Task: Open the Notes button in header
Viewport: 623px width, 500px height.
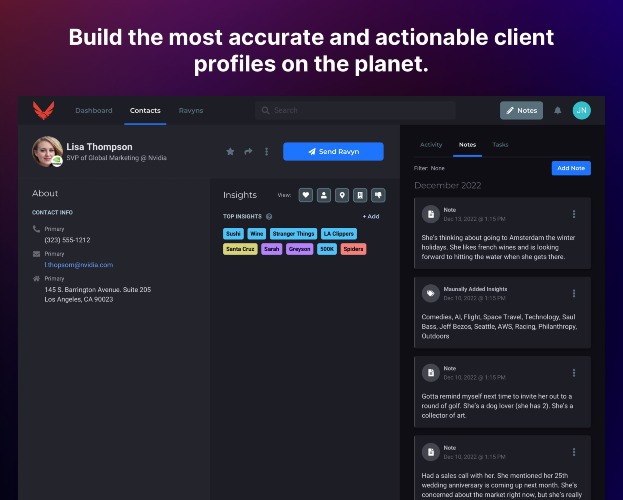Action: (521, 110)
